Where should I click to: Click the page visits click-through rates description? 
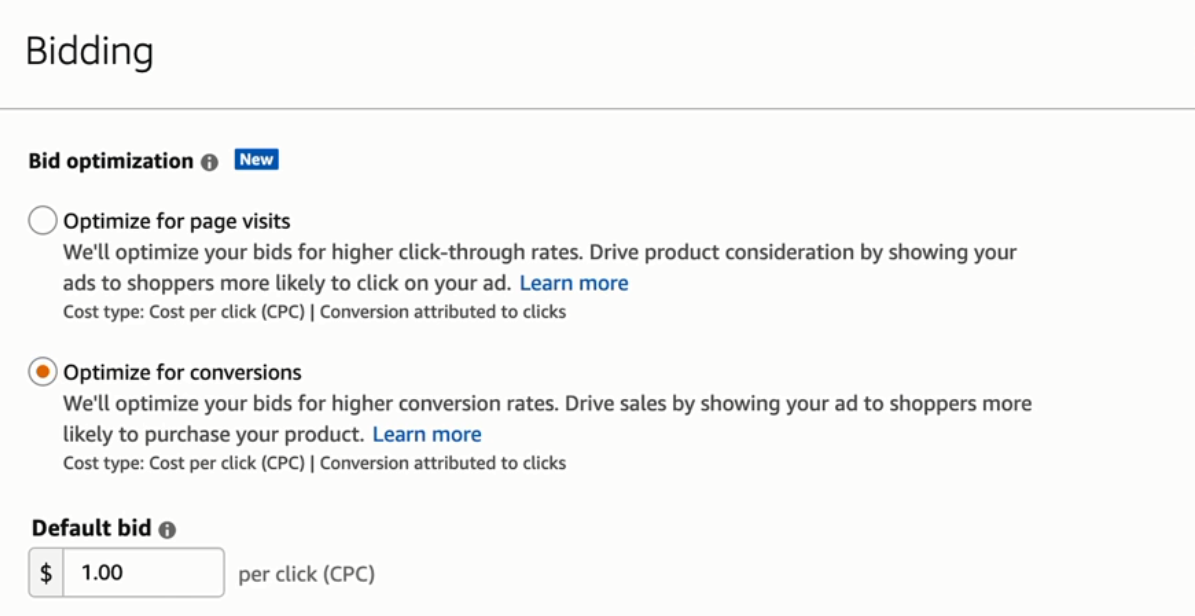coord(540,253)
